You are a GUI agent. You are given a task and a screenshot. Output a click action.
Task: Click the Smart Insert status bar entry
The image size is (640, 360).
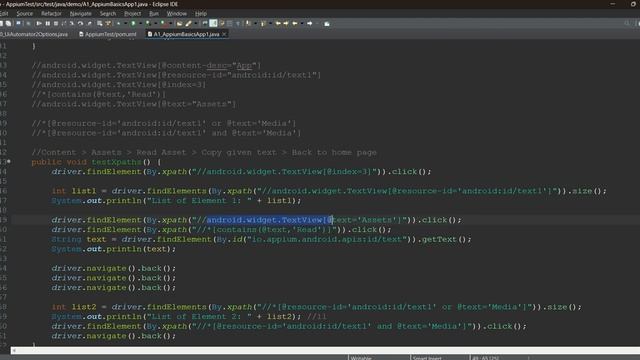(x=427, y=358)
